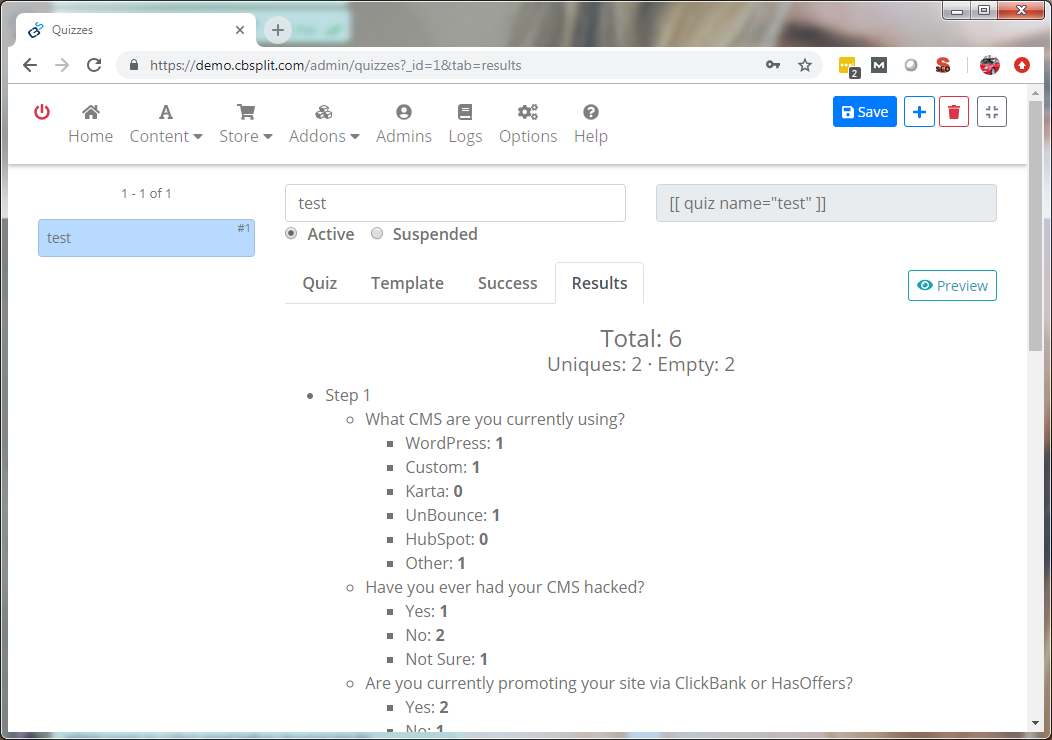1052x740 pixels.
Task: Click the red power logout icon
Action: tap(42, 112)
